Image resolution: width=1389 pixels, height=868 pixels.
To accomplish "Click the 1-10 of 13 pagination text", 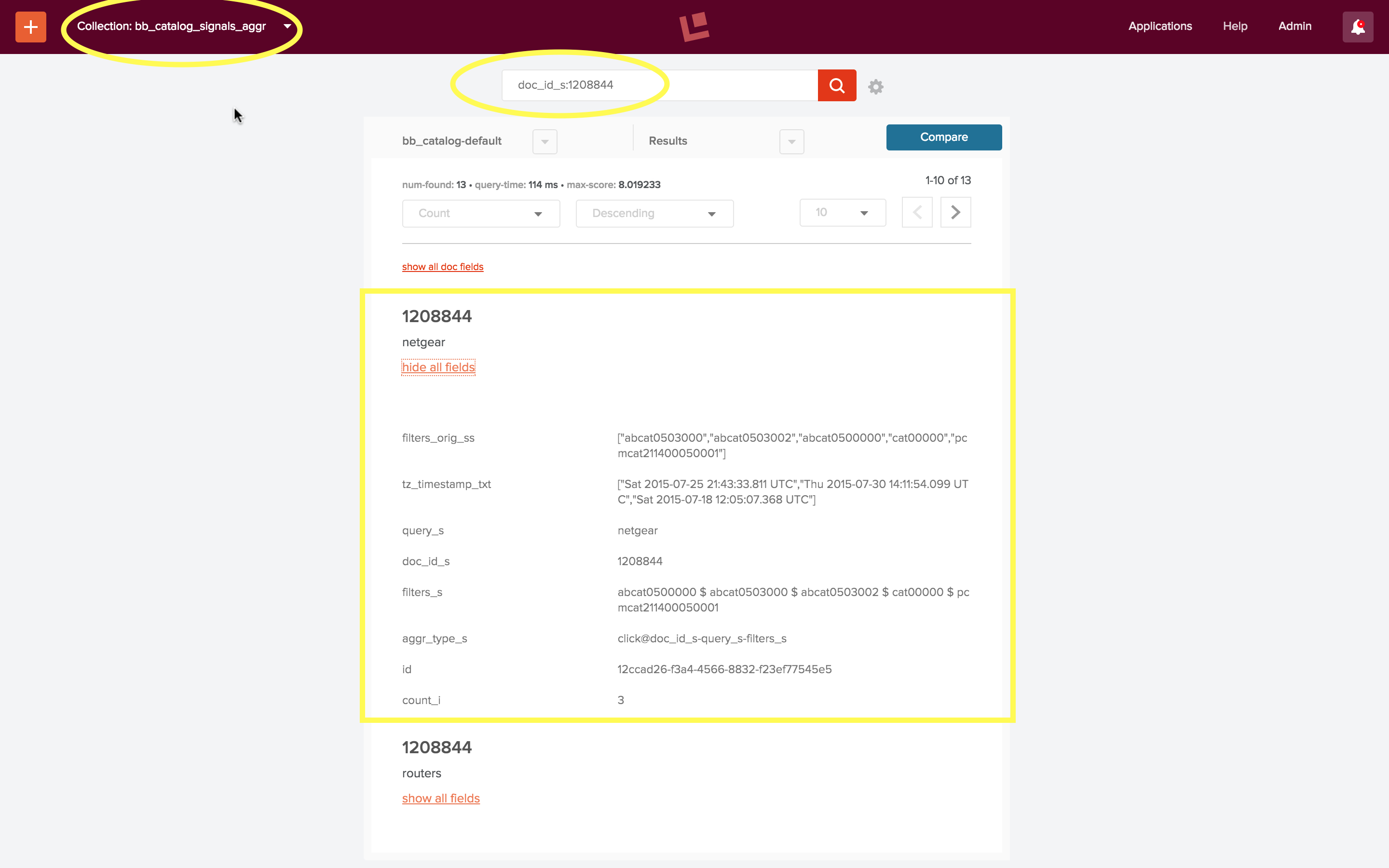I will click(x=948, y=180).
